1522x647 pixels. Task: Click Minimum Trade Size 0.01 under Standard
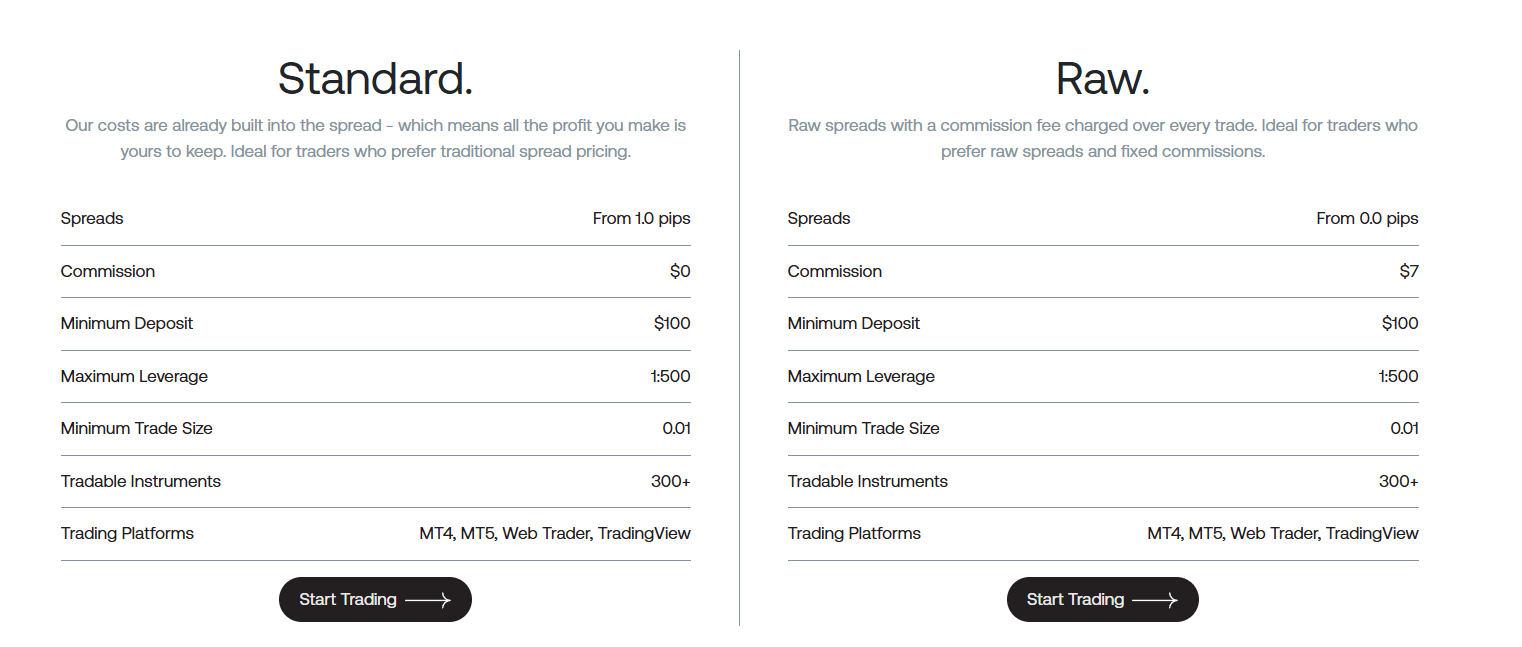point(676,428)
